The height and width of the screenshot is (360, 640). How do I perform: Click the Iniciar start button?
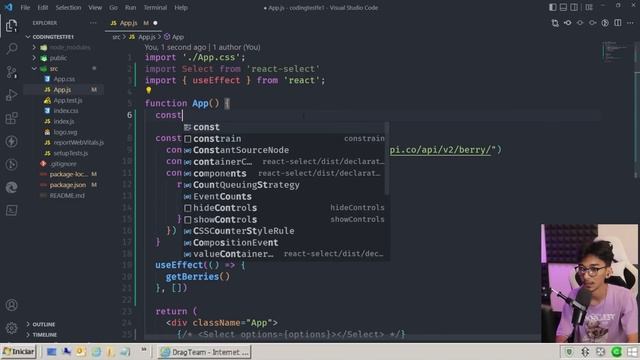point(19,352)
